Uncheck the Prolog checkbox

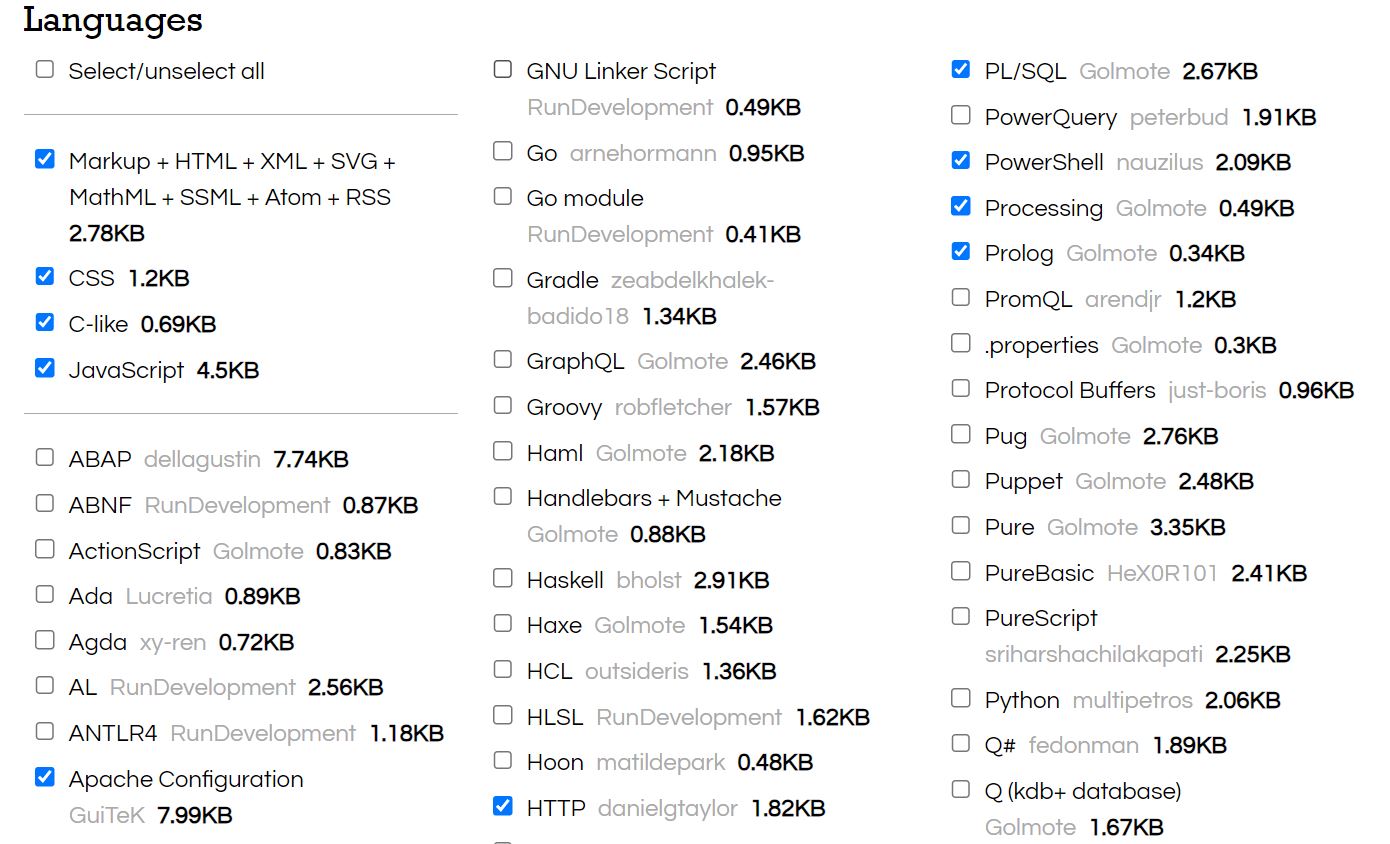(x=961, y=252)
